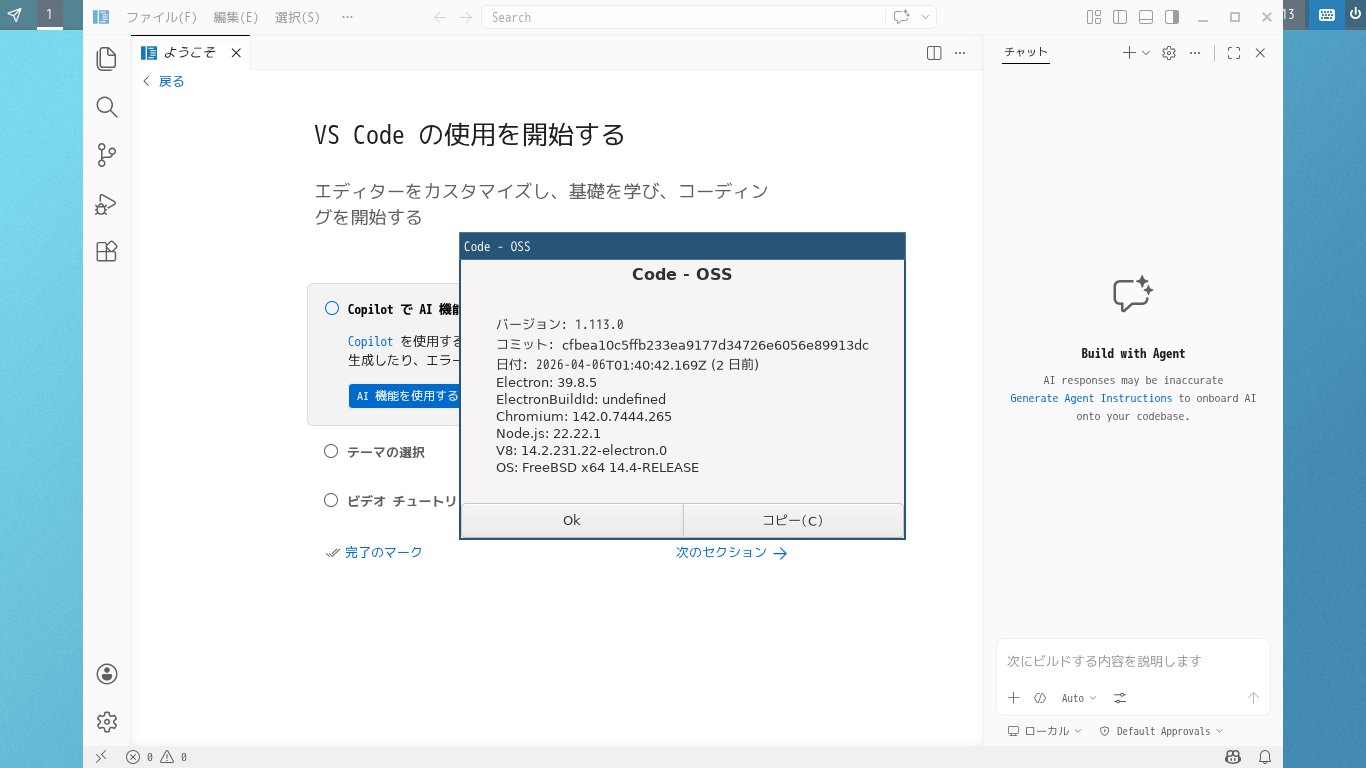Screen dimensions: 1366x768
Task: Click the agent mode icon in chat input
Action: (x=1040, y=698)
